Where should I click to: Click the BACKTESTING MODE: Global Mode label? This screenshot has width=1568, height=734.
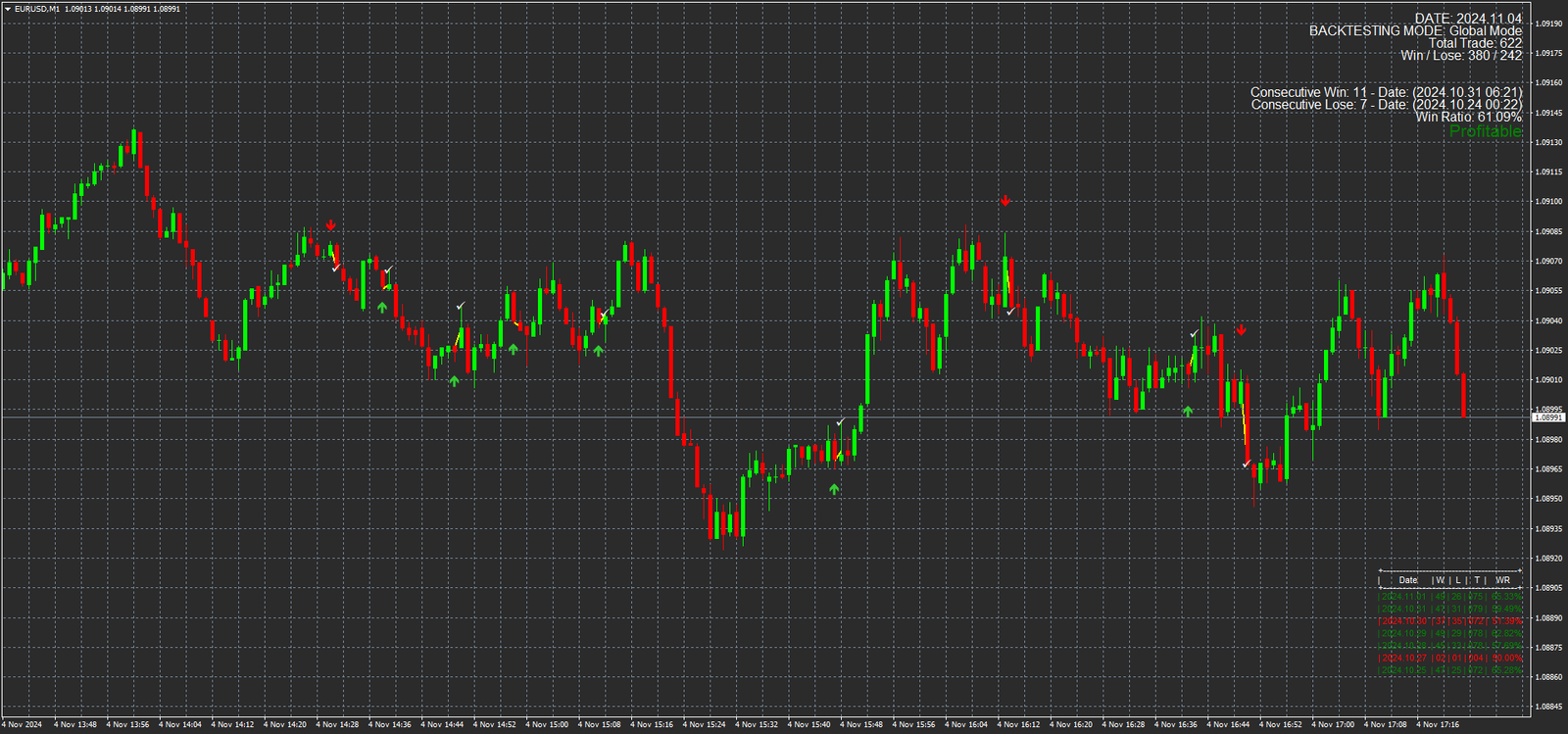pyautogui.click(x=1415, y=31)
